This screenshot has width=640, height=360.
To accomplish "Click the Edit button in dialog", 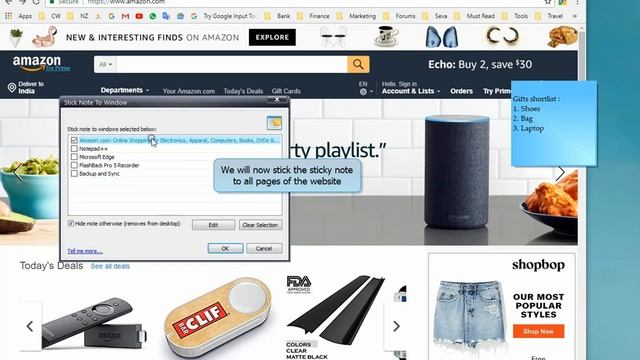I will point(213,225).
